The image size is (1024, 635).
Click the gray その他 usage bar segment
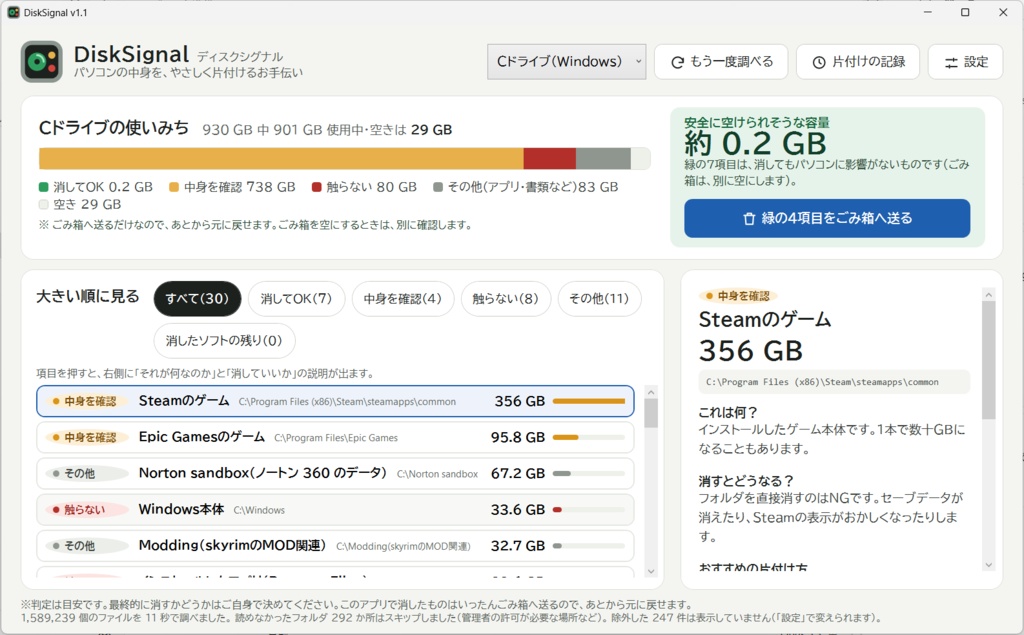603,159
